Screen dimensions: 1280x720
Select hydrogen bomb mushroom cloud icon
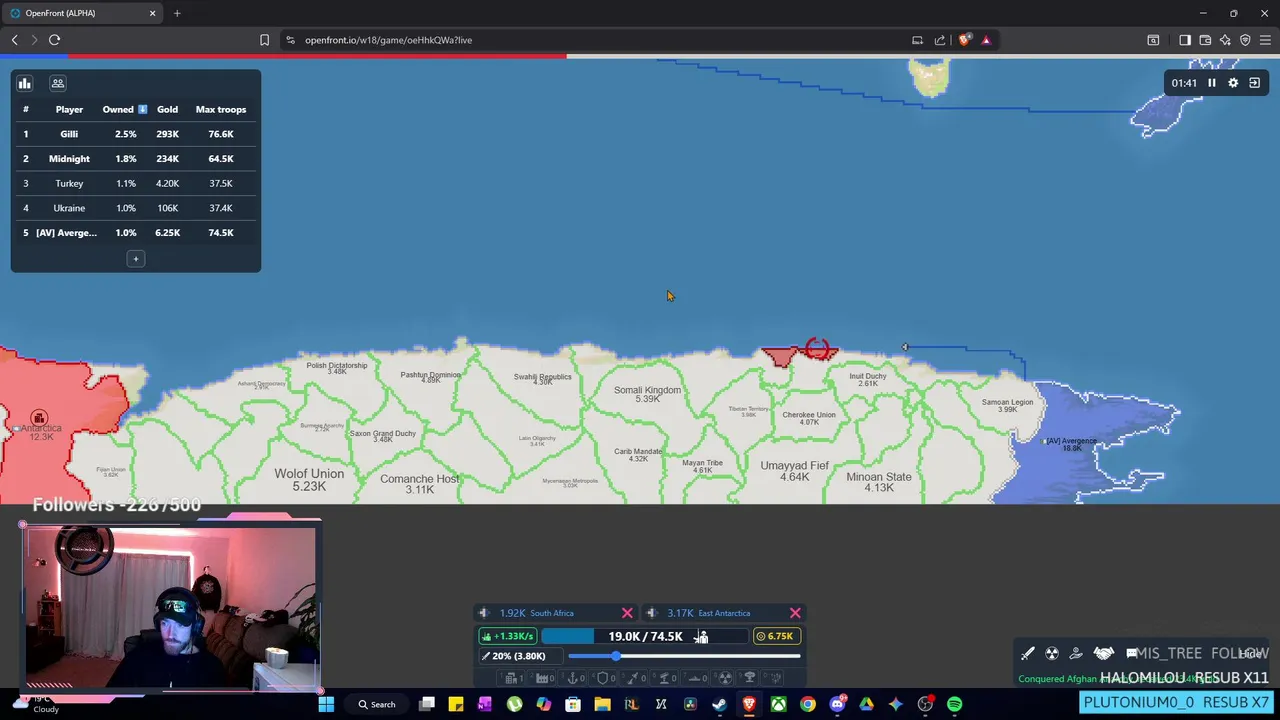pos(750,678)
